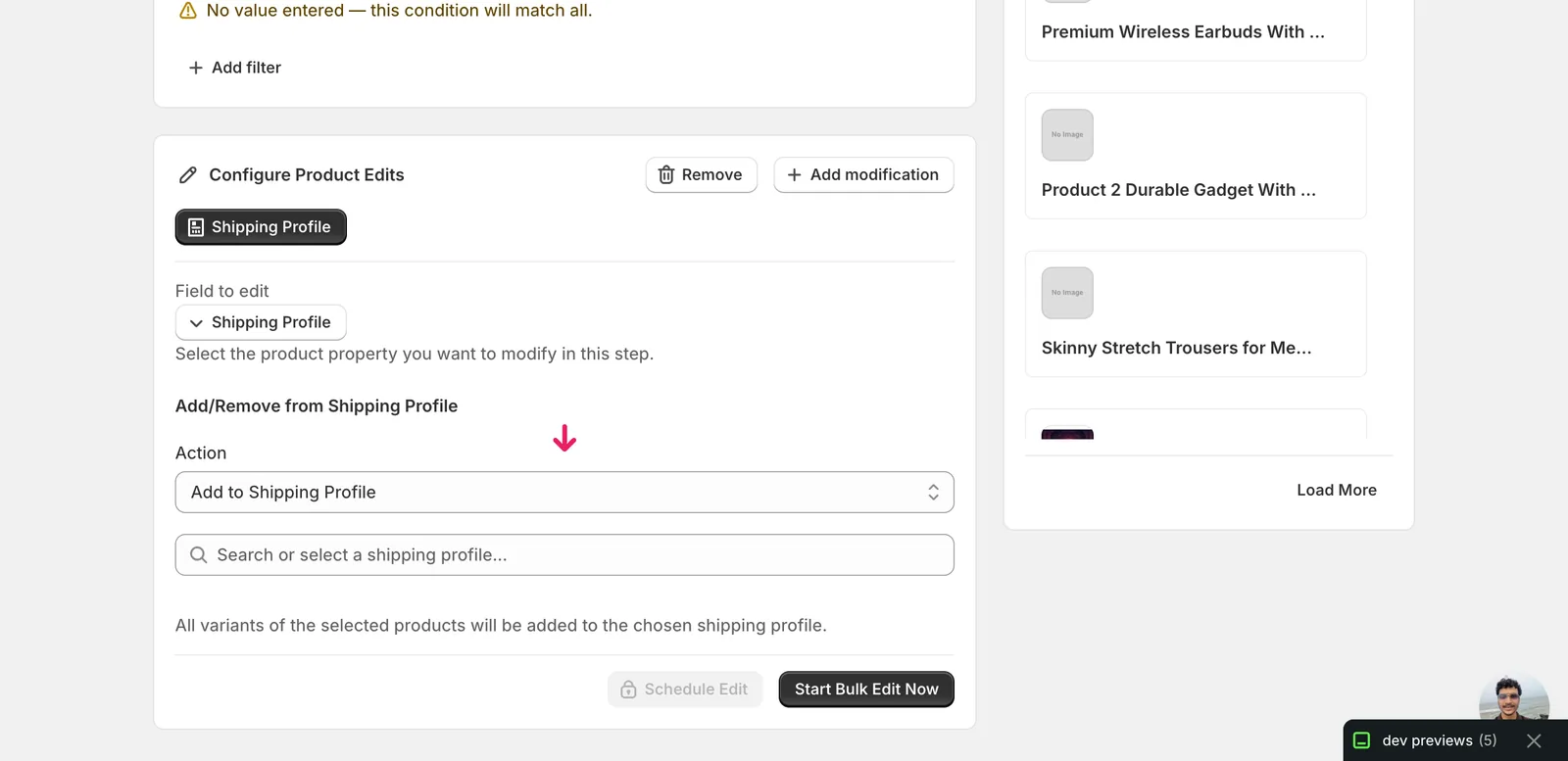Click the warning triangle icon
Viewport: 1568px width, 761px height.
pos(188,11)
